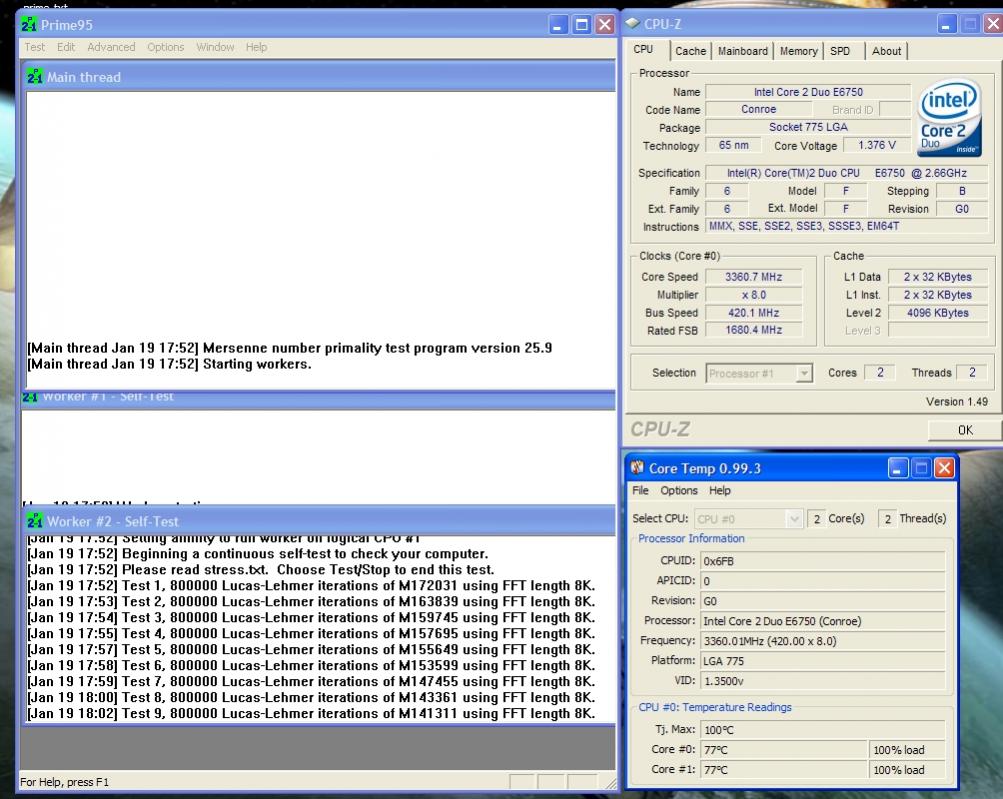Click the Core Temp title bar icon
The width and height of the screenshot is (1003, 799).
(x=637, y=468)
